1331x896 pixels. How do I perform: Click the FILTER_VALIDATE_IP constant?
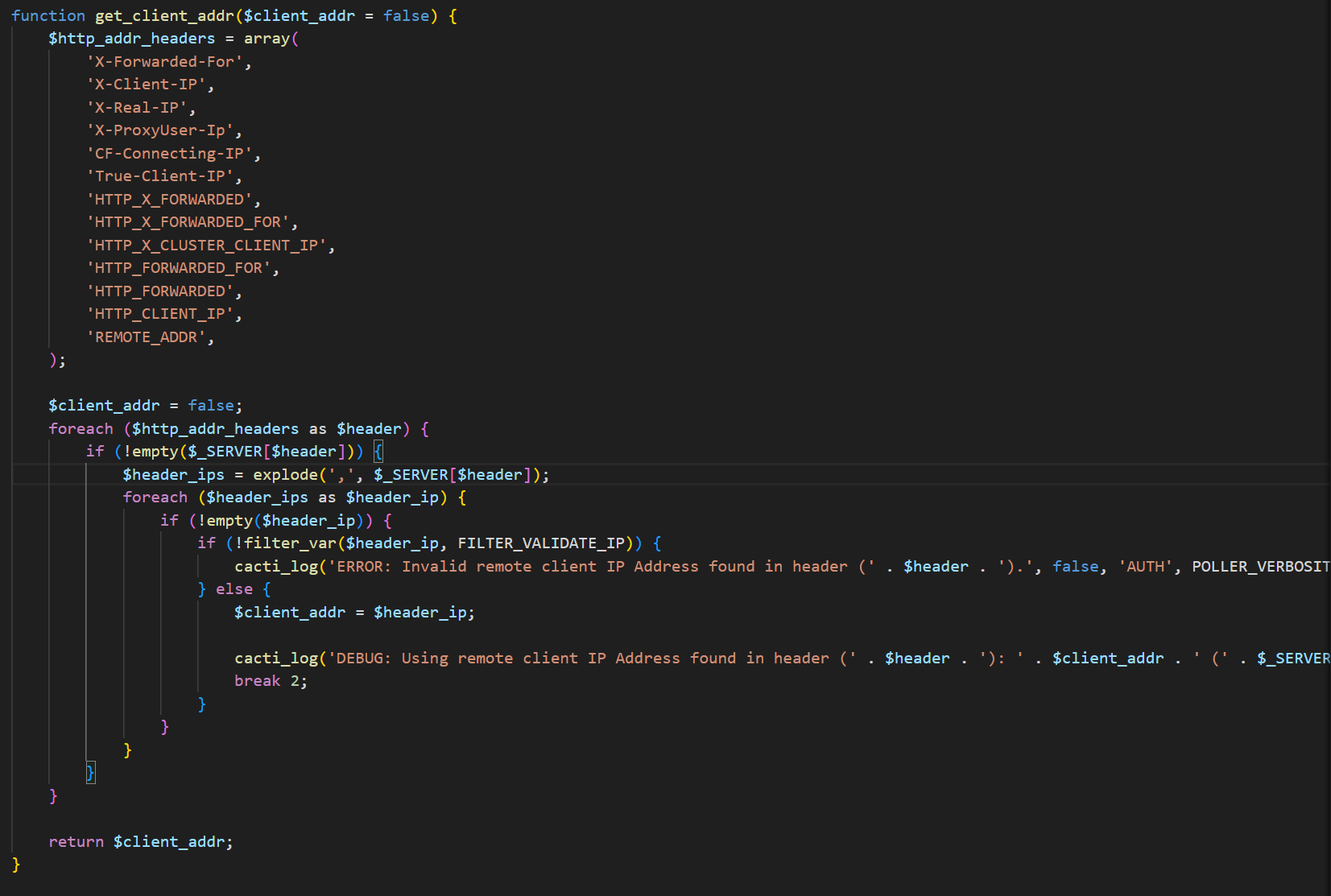tap(541, 543)
